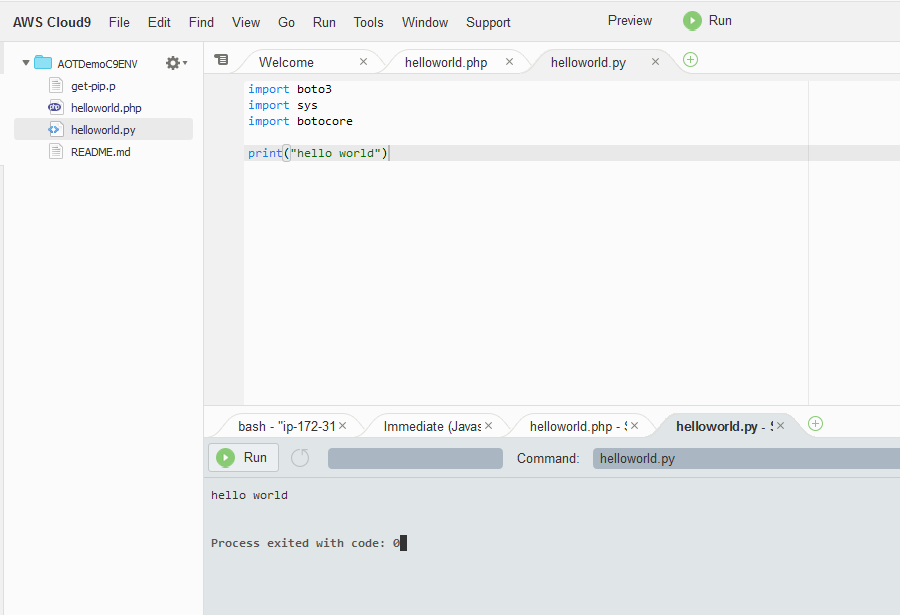The height and width of the screenshot is (615, 900).
Task: Click the Python icon beside helloworld.py
Action: coord(54,129)
